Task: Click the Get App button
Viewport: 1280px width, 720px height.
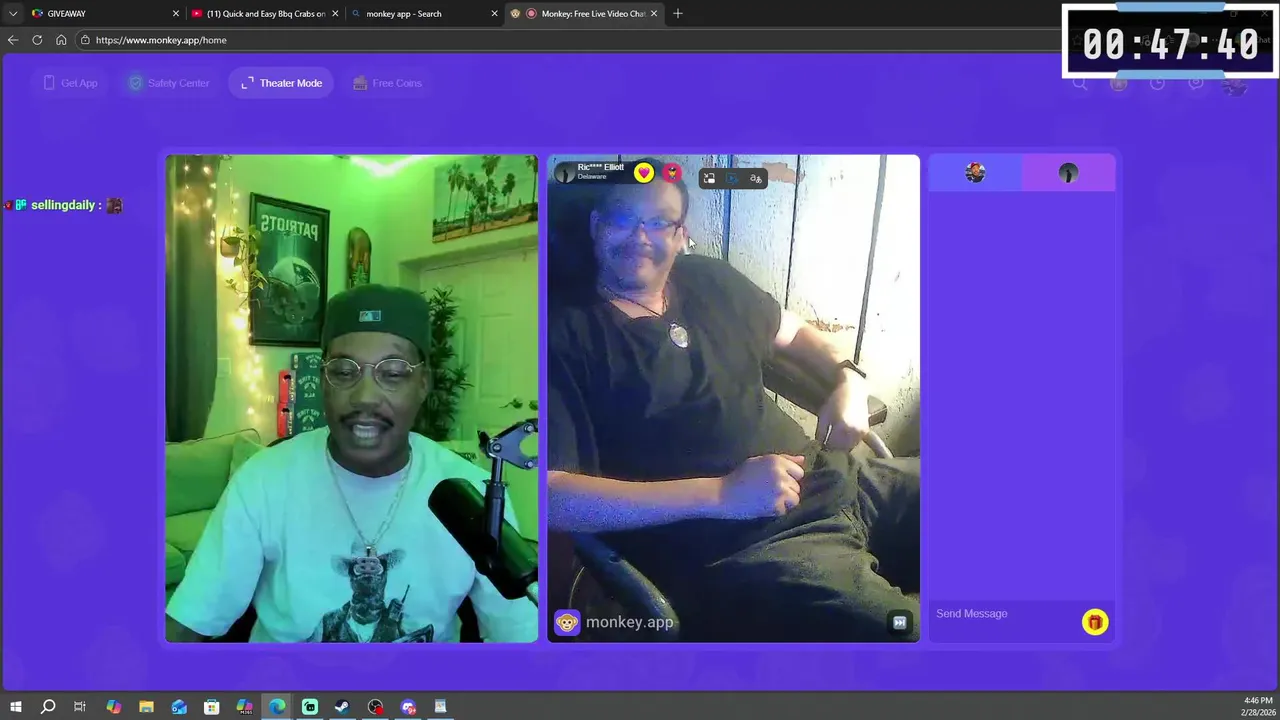Action: pos(70,83)
